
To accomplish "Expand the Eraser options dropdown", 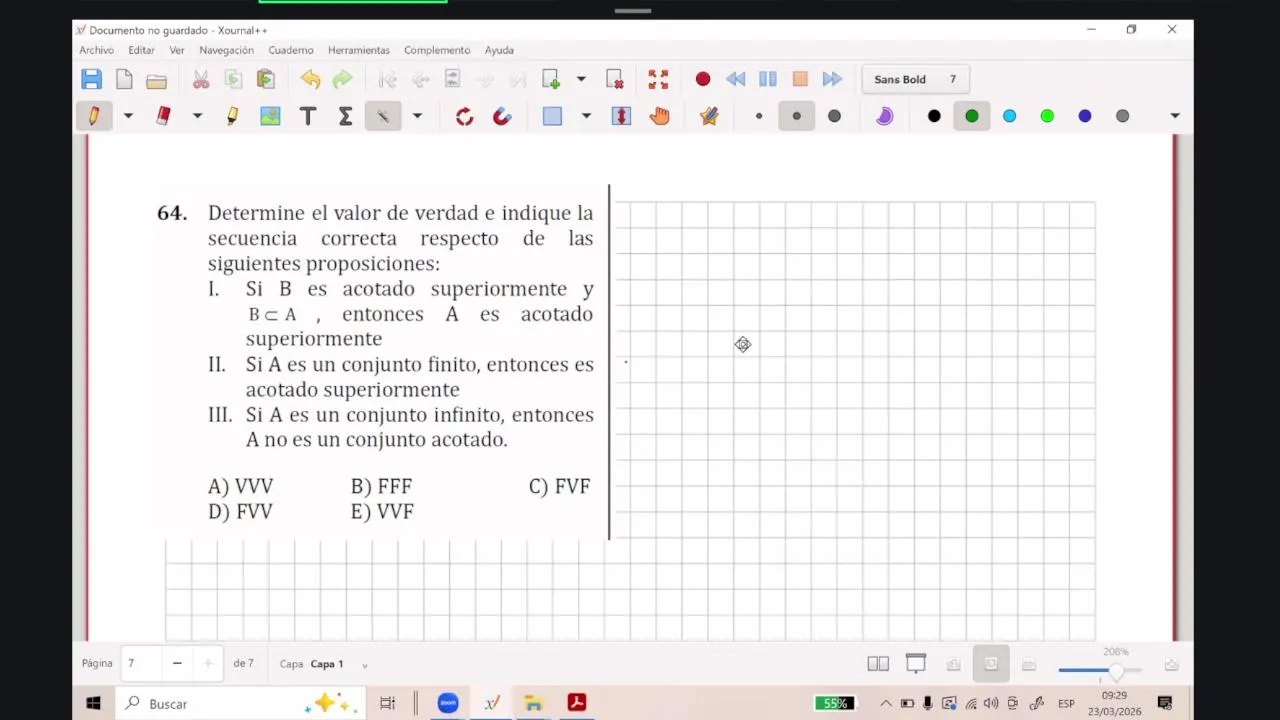I will 197,116.
